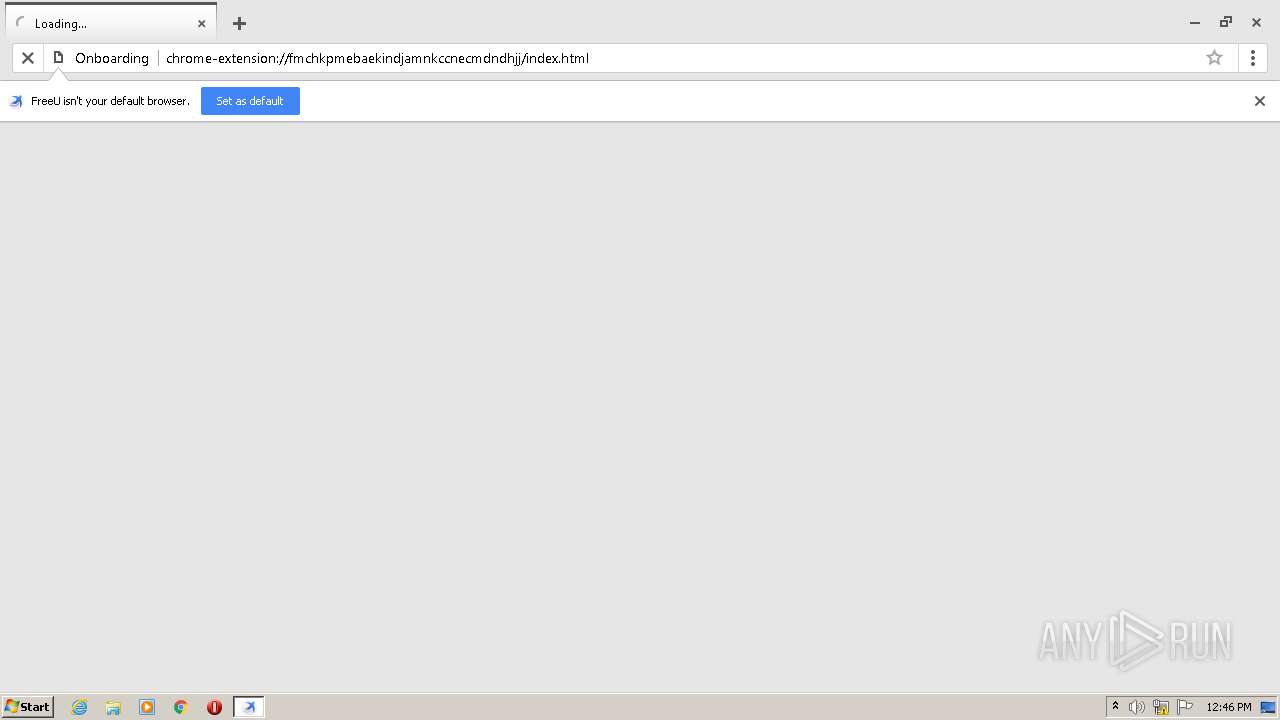Minimize the browser window
This screenshot has height=720, width=1280.
click(1195, 22)
